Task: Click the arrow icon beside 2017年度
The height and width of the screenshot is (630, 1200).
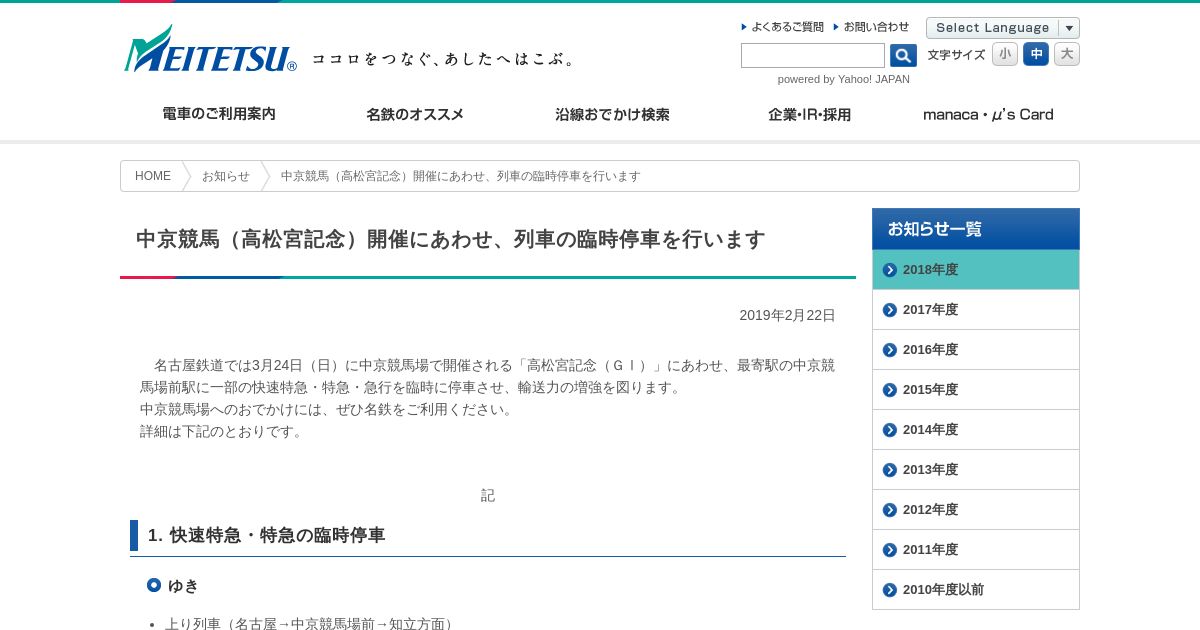Action: tap(890, 310)
